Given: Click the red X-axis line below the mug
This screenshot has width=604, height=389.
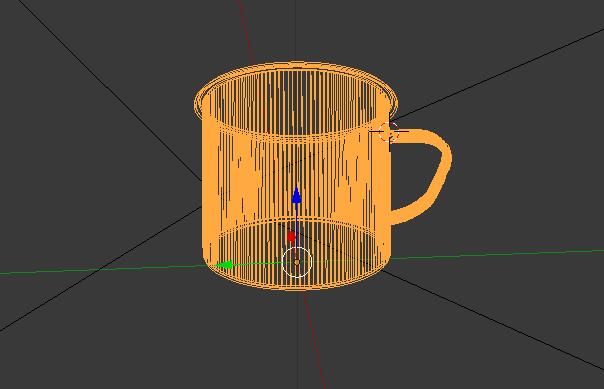Looking at the screenshot, I should 315,339.
